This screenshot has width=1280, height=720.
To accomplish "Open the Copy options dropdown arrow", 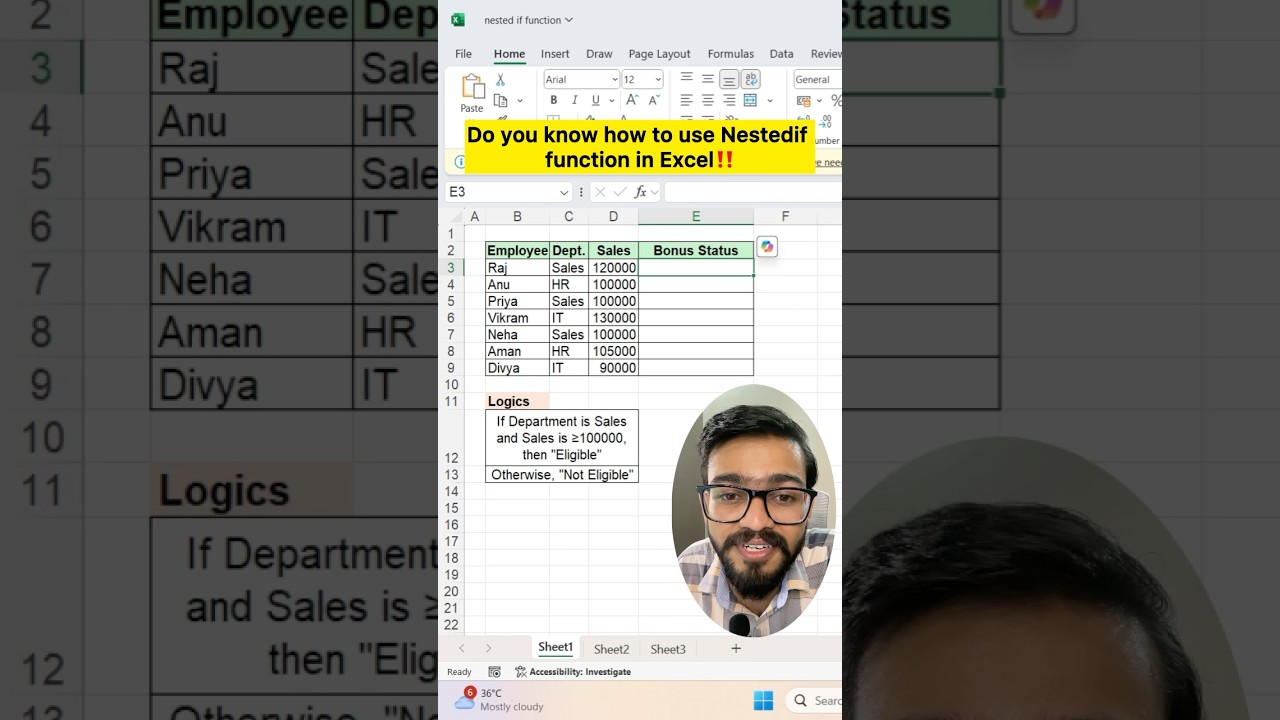I will click(x=520, y=101).
